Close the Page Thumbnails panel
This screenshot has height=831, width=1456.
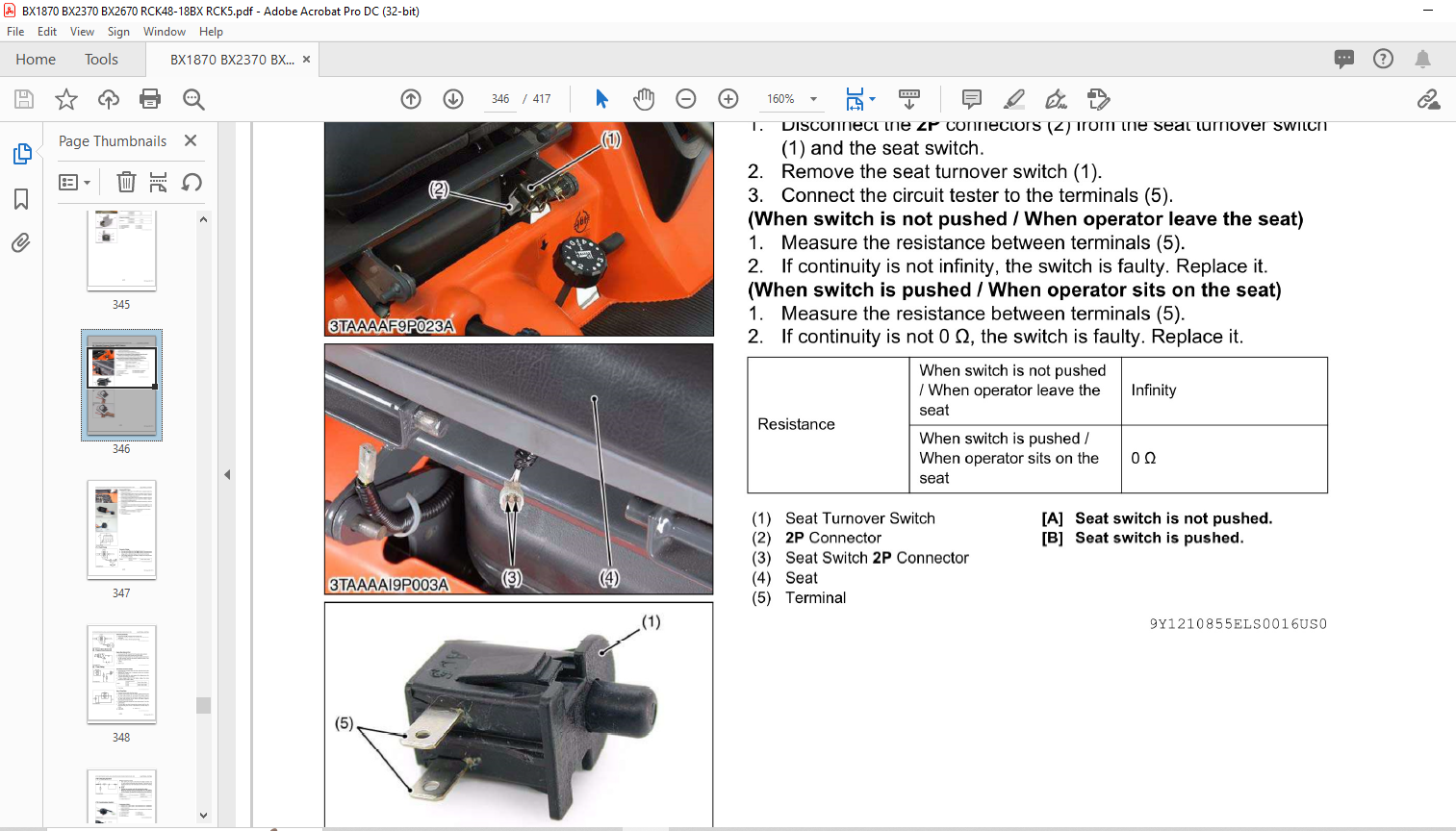pyautogui.click(x=191, y=140)
